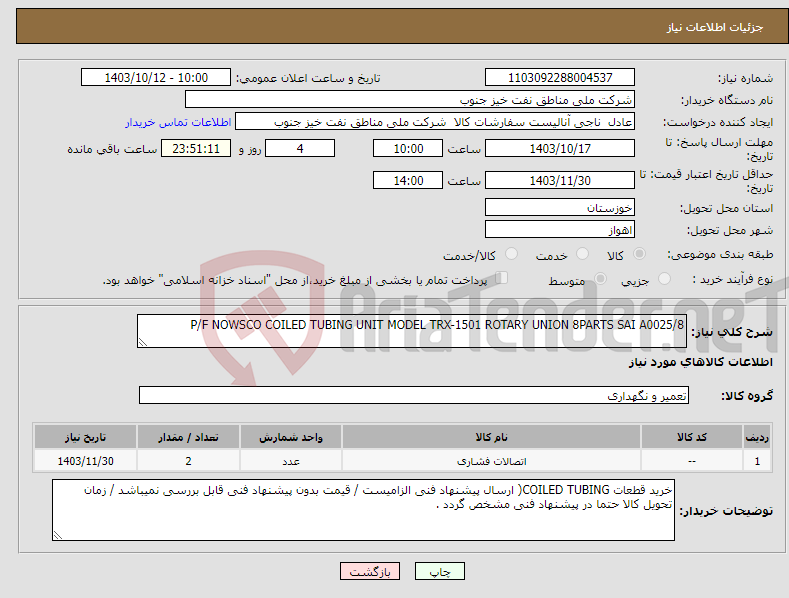Click the delivery city field اهواز

point(560,230)
